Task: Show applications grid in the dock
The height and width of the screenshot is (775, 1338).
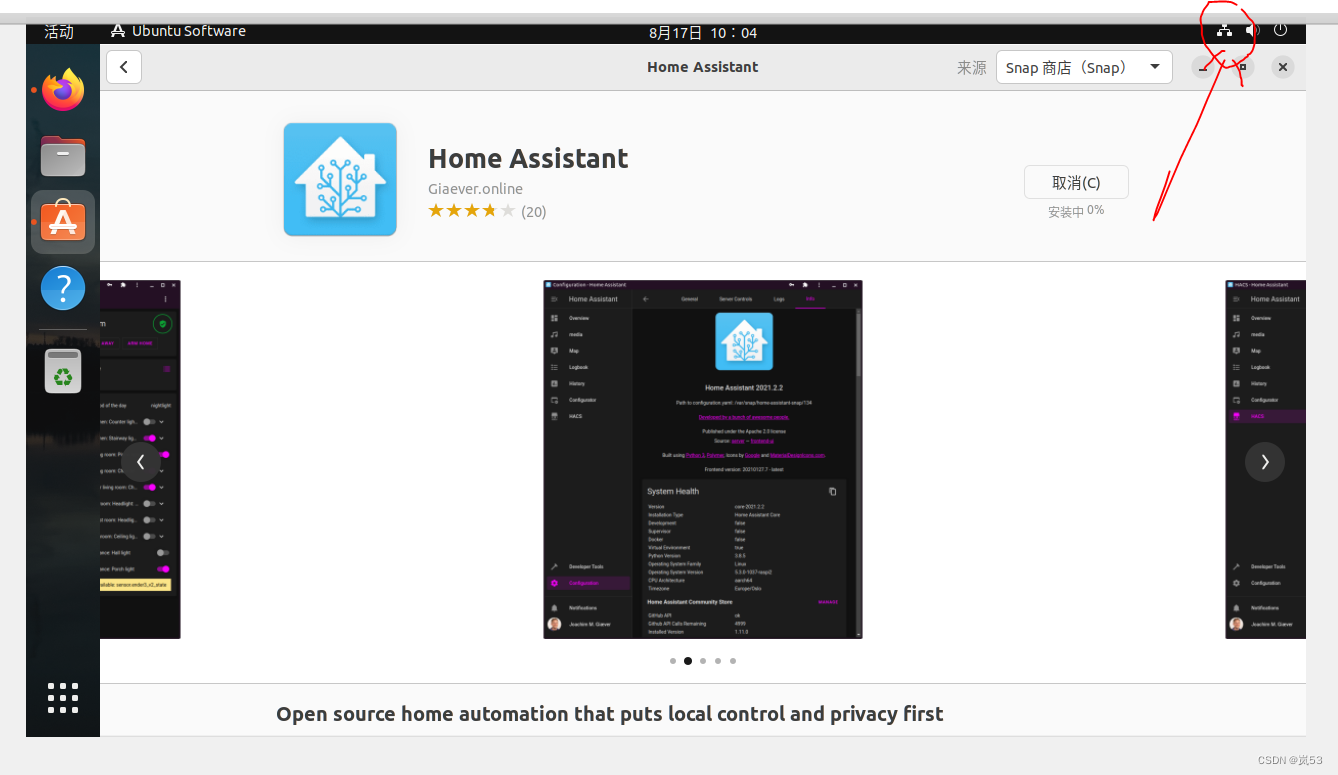Action: coord(63,698)
